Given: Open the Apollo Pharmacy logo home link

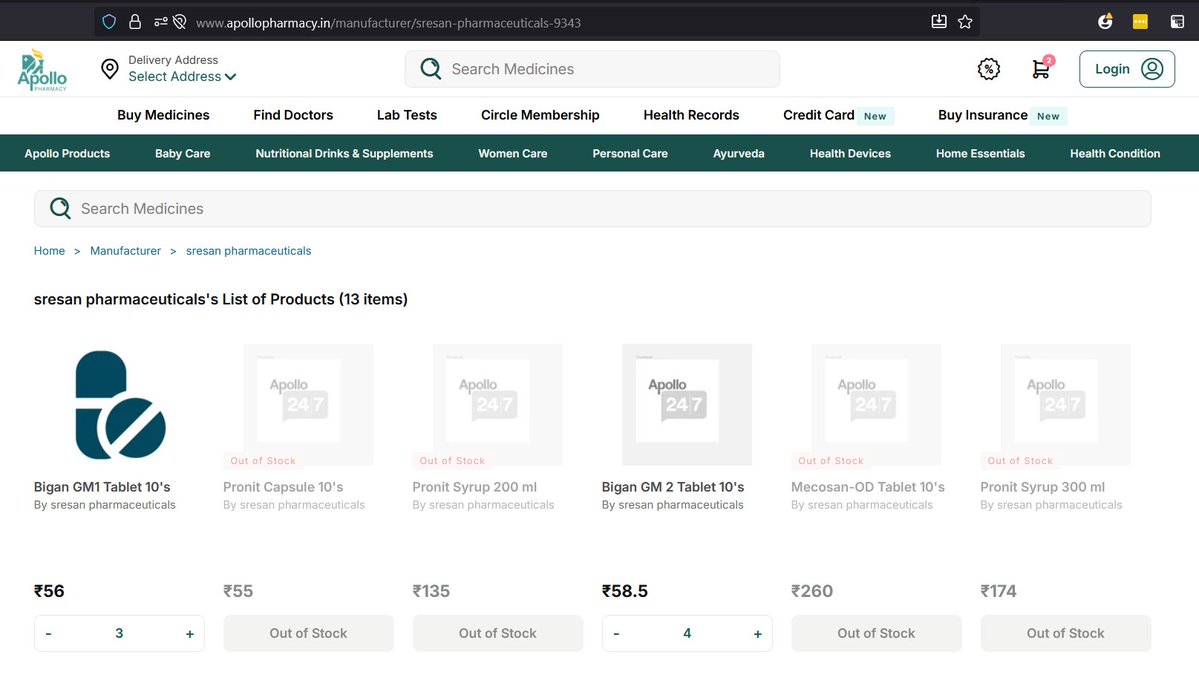Looking at the screenshot, I should click(x=42, y=70).
